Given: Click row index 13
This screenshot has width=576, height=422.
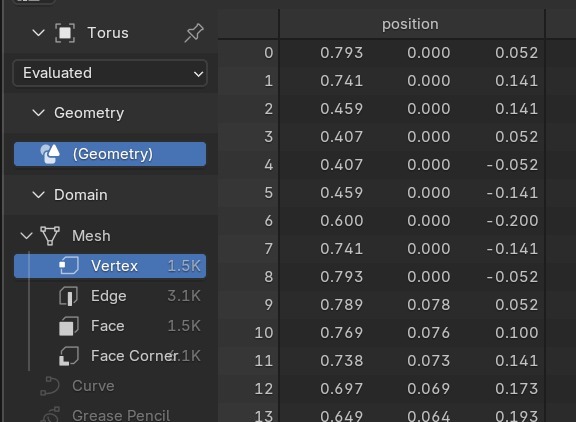Looking at the screenshot, I should [x=264, y=416].
